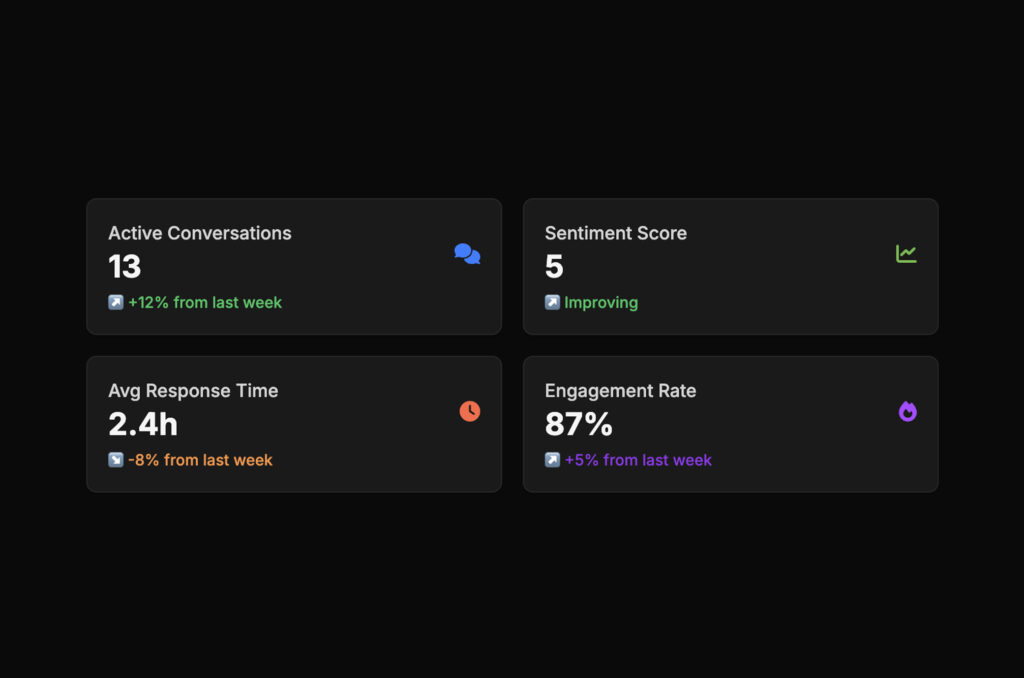Select the Avg Response Time title
The height and width of the screenshot is (678, 1024).
coord(193,391)
